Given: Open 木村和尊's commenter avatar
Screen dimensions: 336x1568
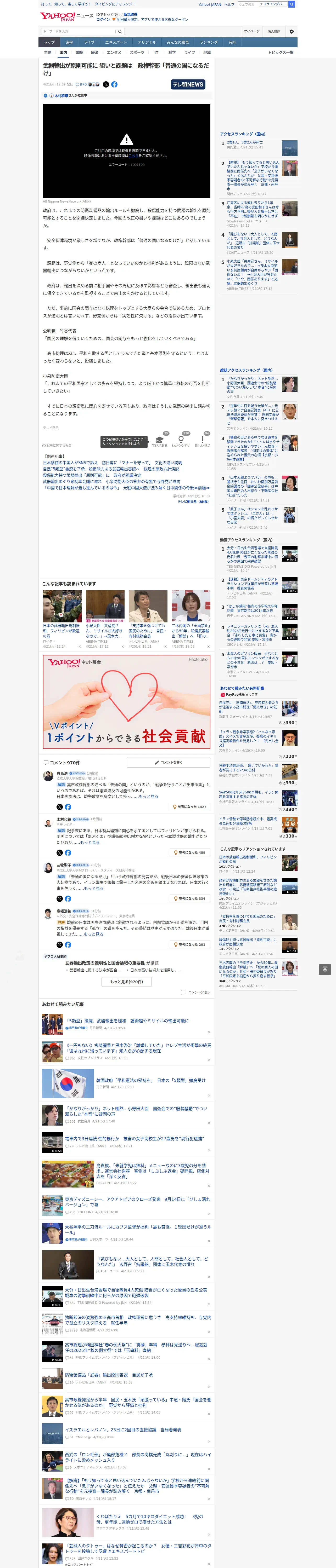Looking at the screenshot, I should [x=48, y=822].
